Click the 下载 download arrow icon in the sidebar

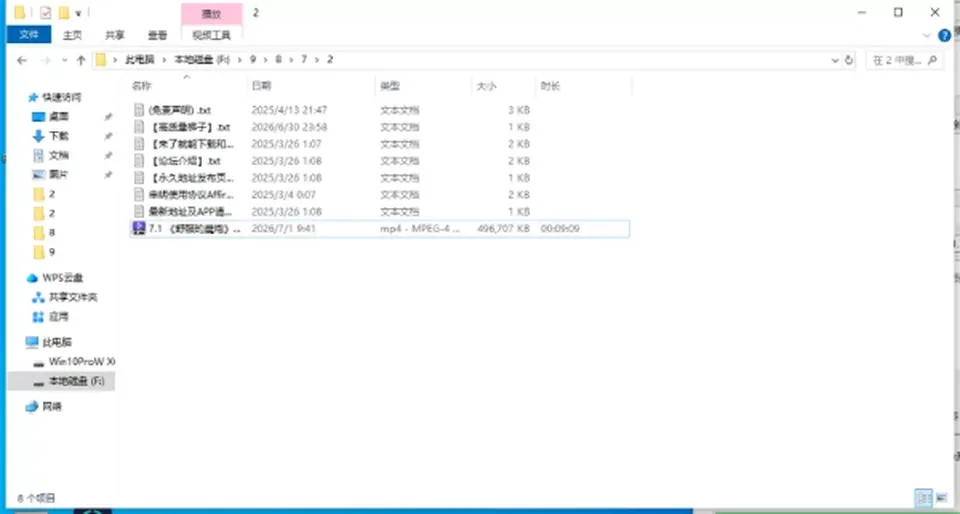pos(39,136)
